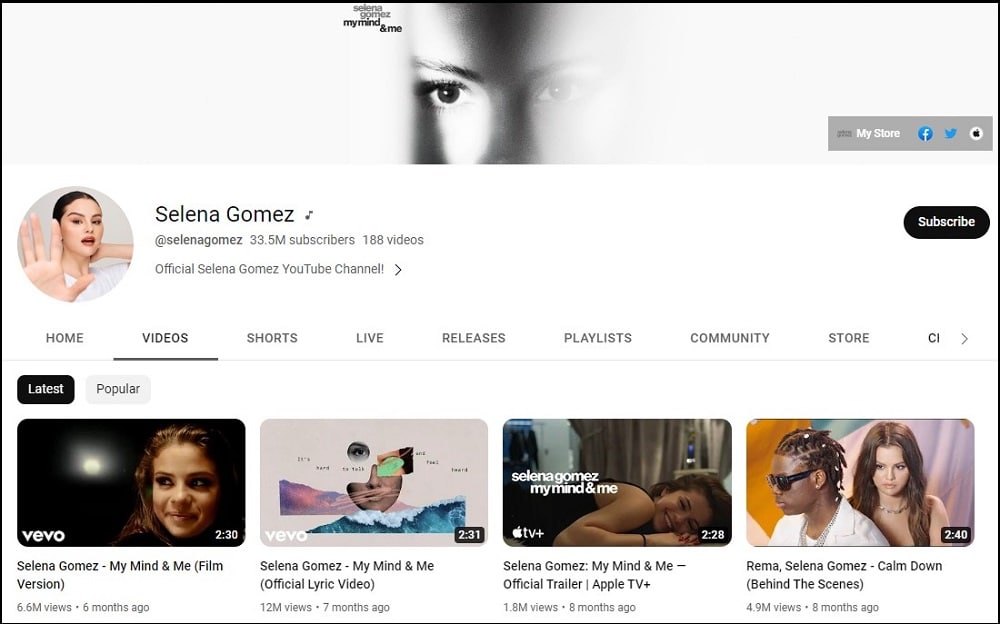Open the Official Selena Gomez YouTube Channel description
The width and height of the screenshot is (1000, 624).
269,269
